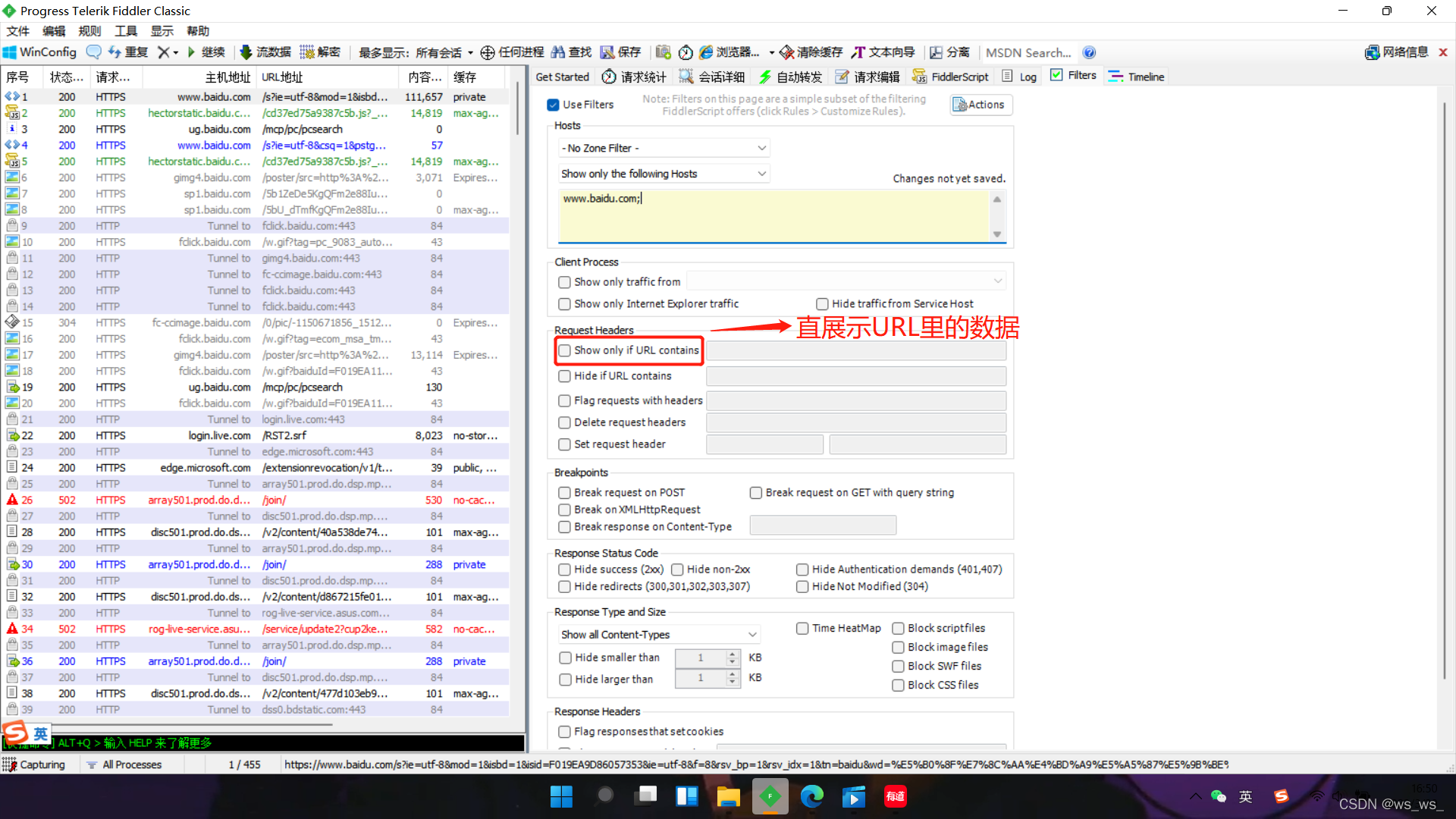Click the down arrow of the Hide larger than spinner
The height and width of the screenshot is (819, 1456).
point(732,682)
